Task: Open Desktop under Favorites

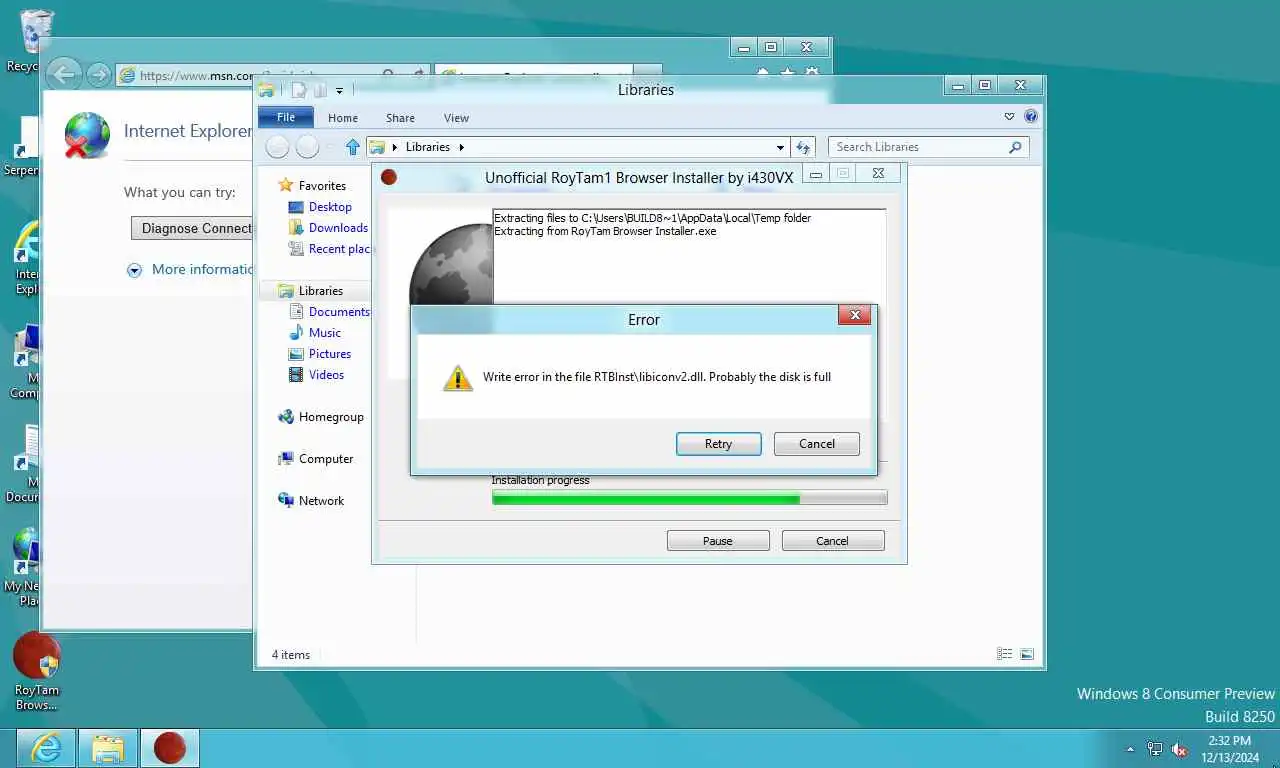Action: pyautogui.click(x=330, y=206)
